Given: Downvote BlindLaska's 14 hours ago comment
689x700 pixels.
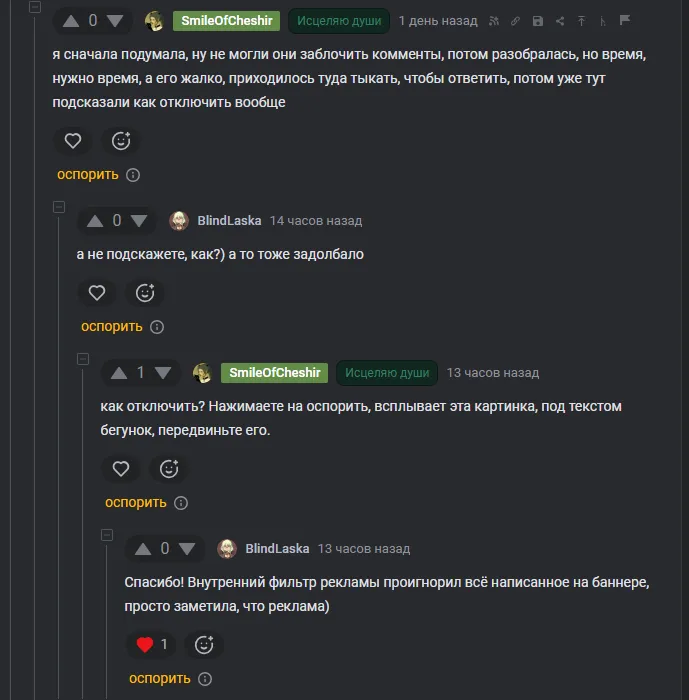Looking at the screenshot, I should coord(139,221).
